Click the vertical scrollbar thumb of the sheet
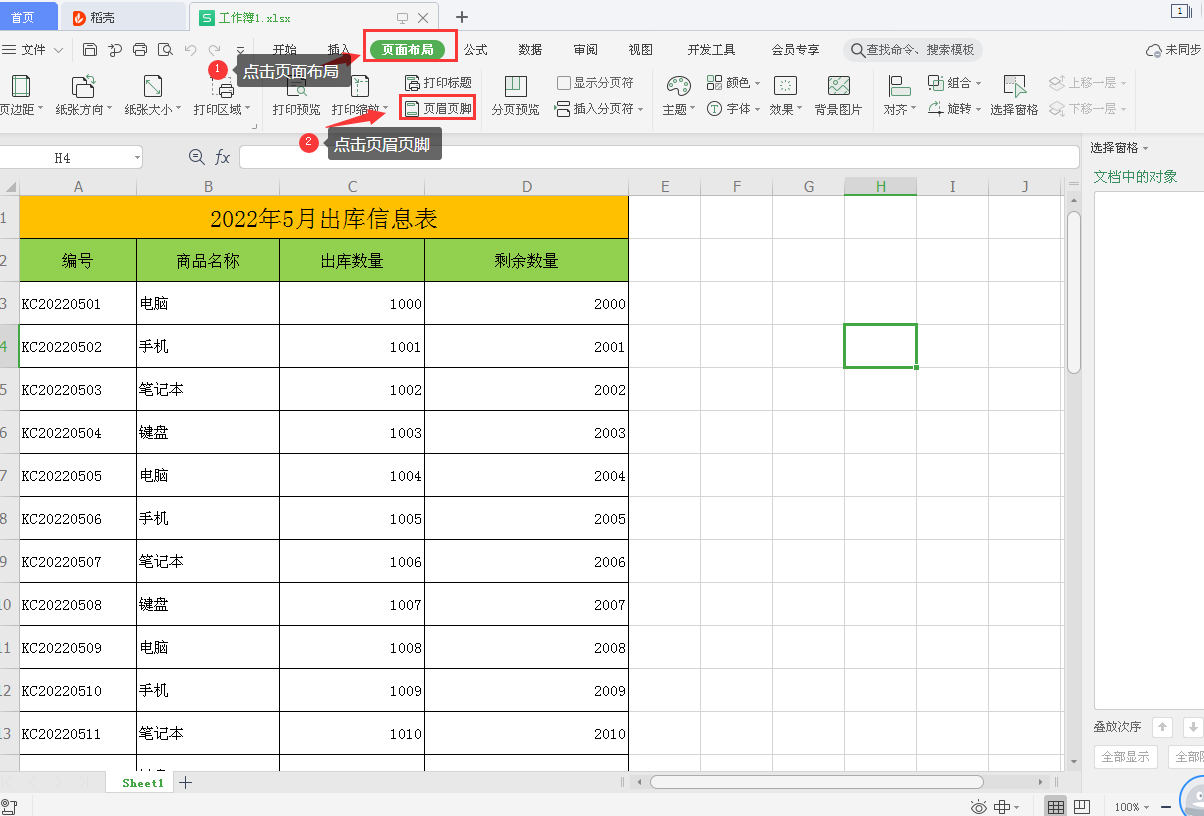Screen dimensions: 1204x816 click(x=1074, y=292)
